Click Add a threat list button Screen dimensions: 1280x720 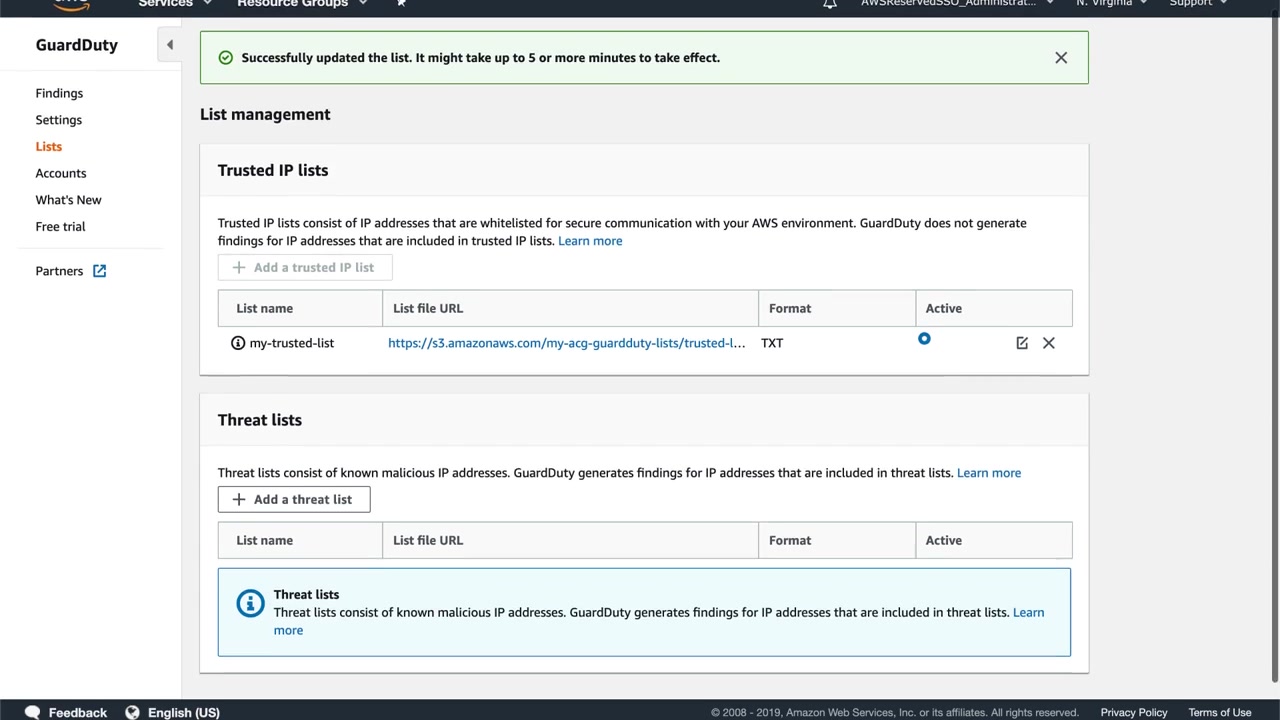(294, 499)
